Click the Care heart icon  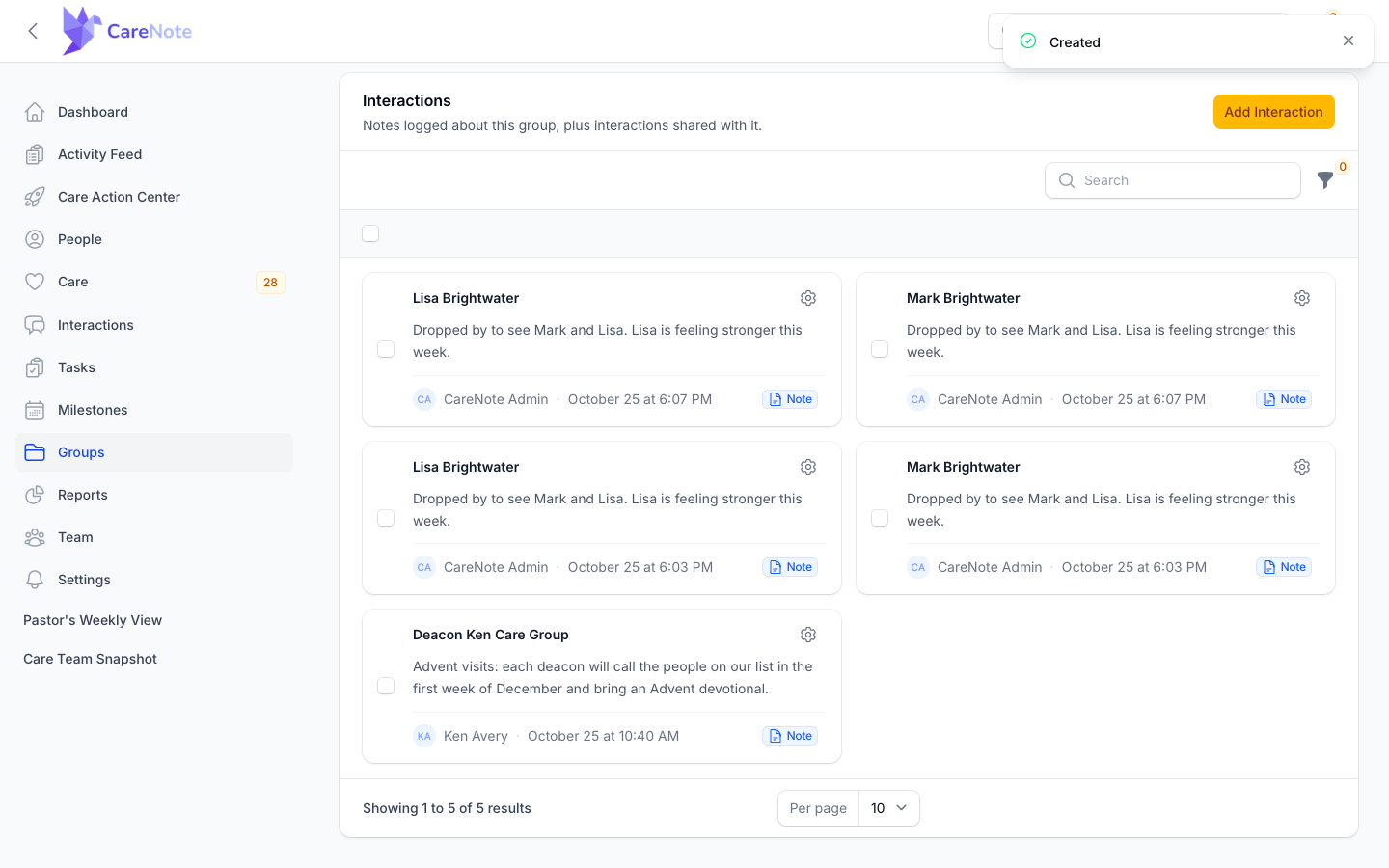point(35,282)
